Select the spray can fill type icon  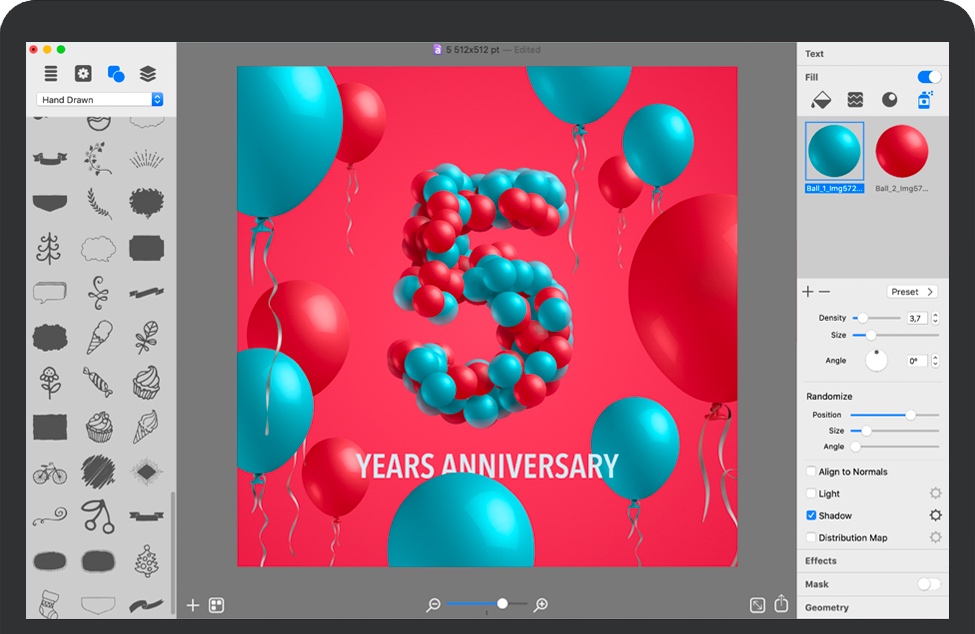click(x=924, y=100)
